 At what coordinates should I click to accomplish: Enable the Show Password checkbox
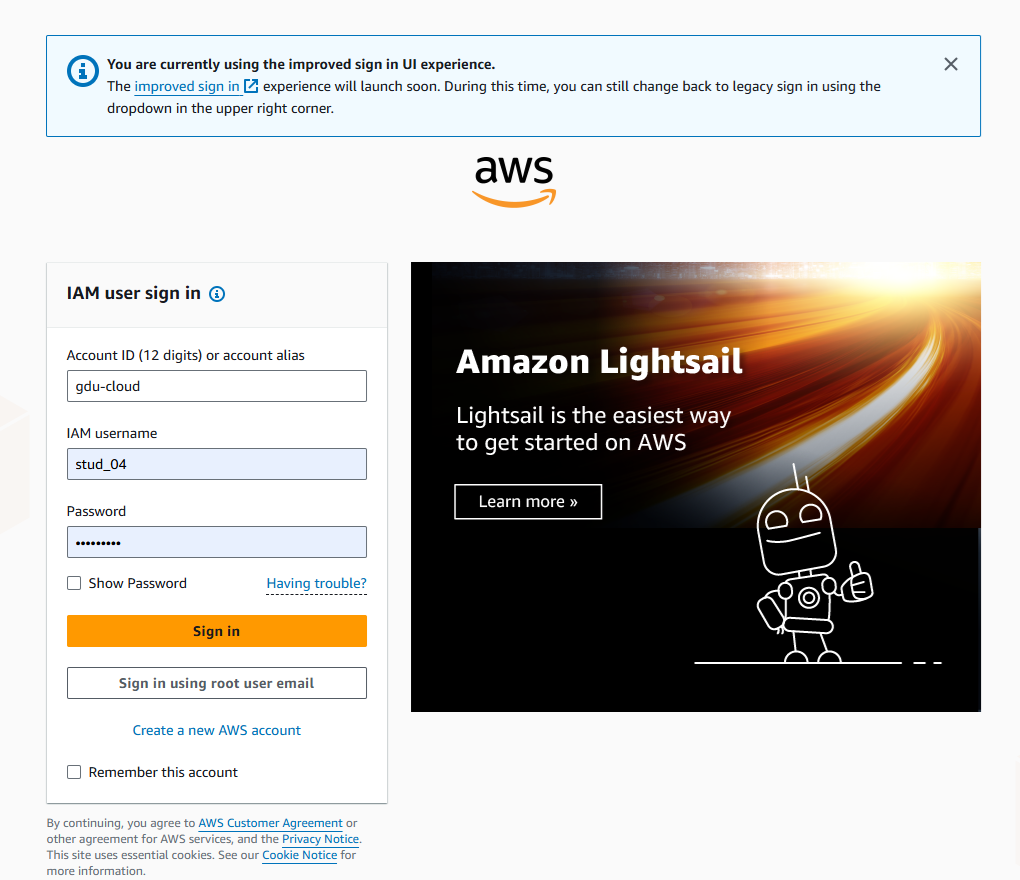click(x=74, y=583)
